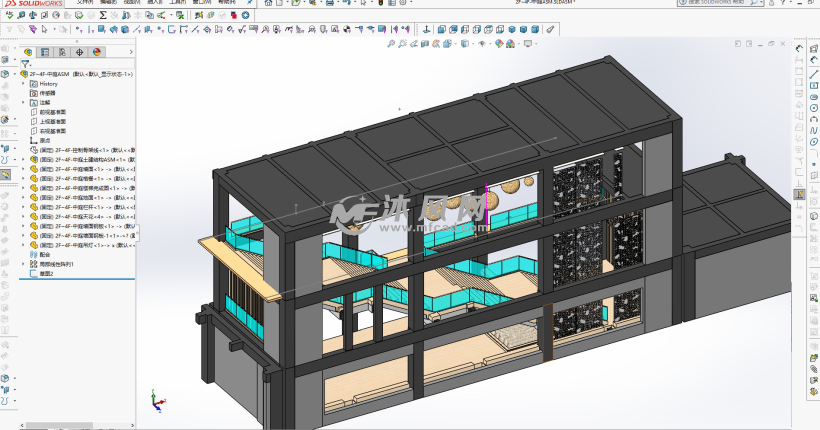
Task: Click the Zoom to Area icon
Action: [x=402, y=44]
